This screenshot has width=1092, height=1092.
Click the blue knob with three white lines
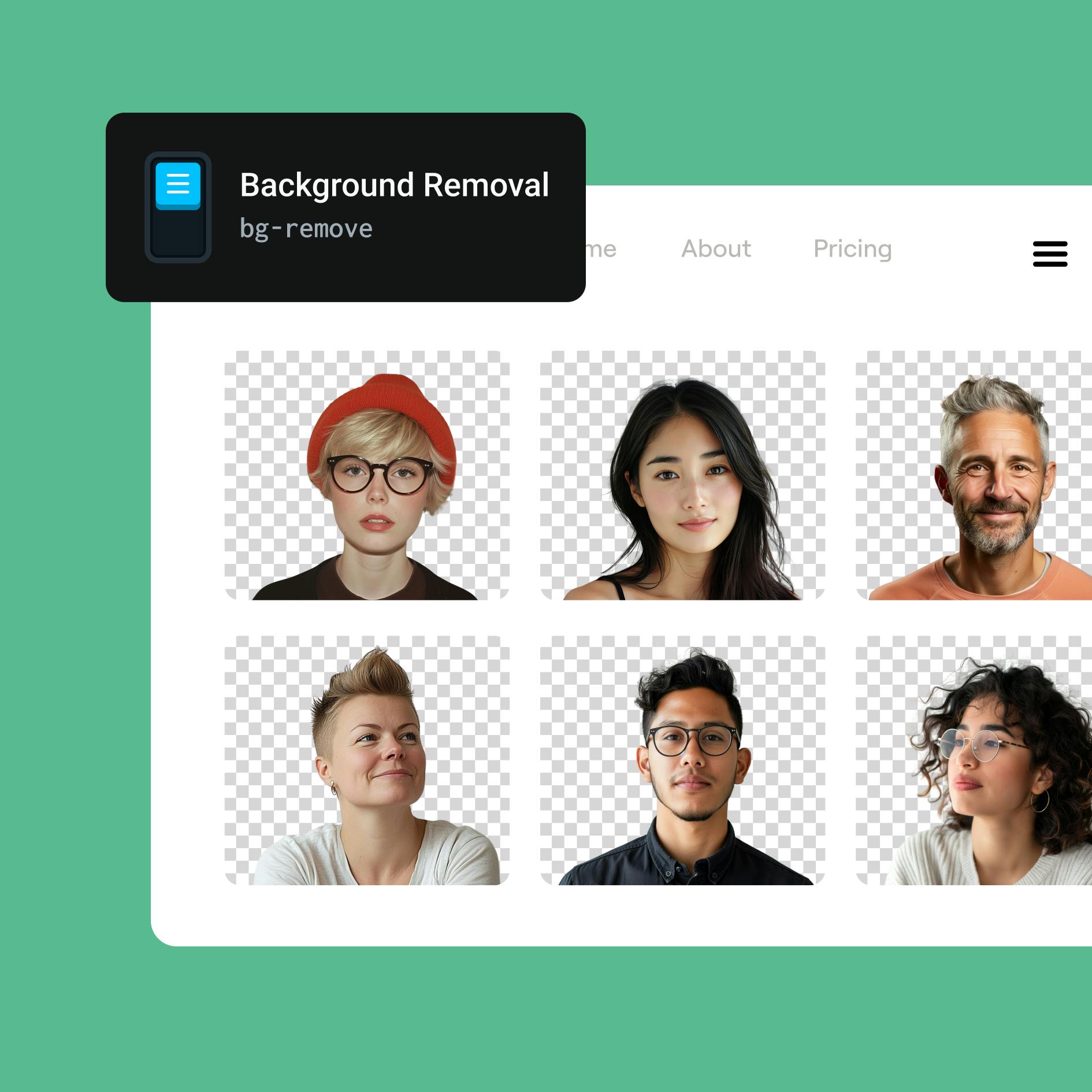click(x=177, y=184)
